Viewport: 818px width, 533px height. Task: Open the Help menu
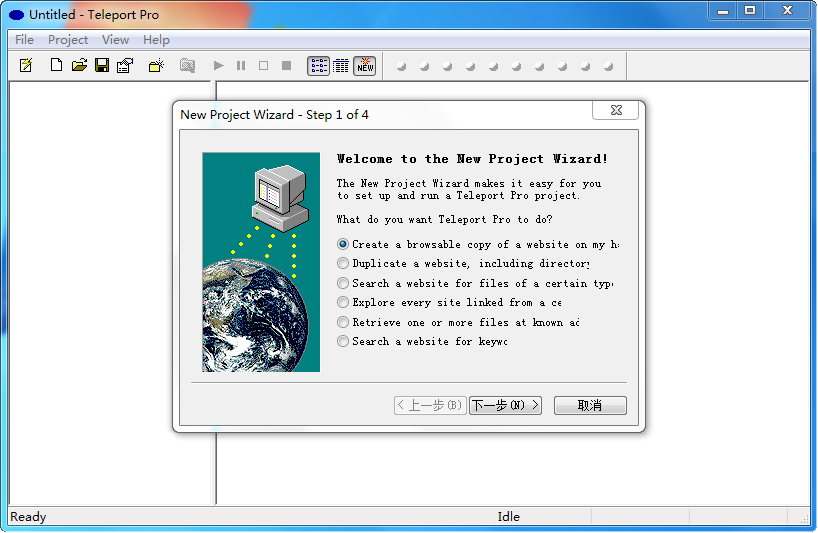pyautogui.click(x=156, y=40)
